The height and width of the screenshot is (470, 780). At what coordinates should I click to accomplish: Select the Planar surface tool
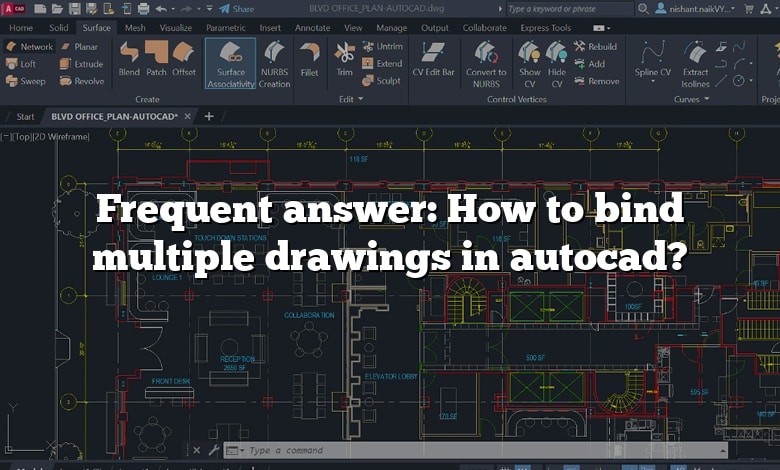click(80, 47)
